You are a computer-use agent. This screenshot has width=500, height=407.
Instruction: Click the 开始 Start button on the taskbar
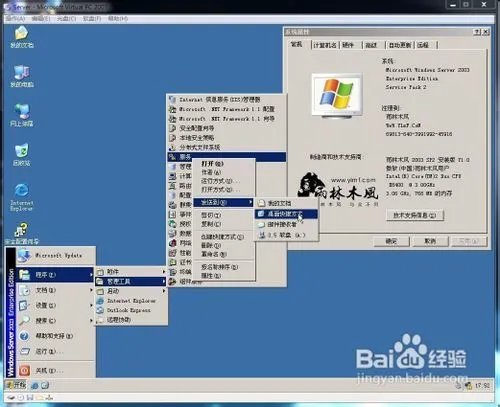16,385
